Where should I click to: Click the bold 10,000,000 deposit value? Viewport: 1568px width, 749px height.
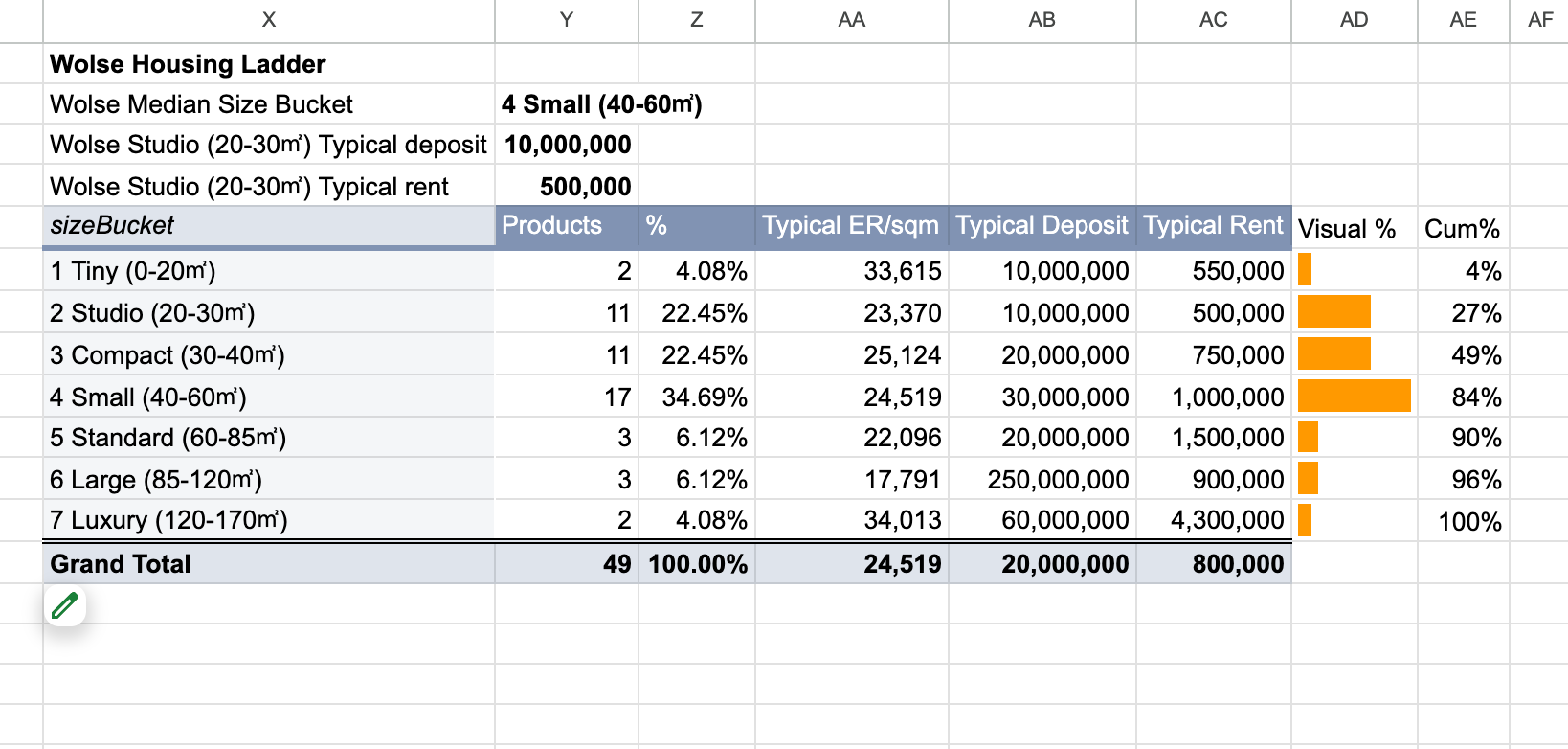pyautogui.click(x=567, y=145)
